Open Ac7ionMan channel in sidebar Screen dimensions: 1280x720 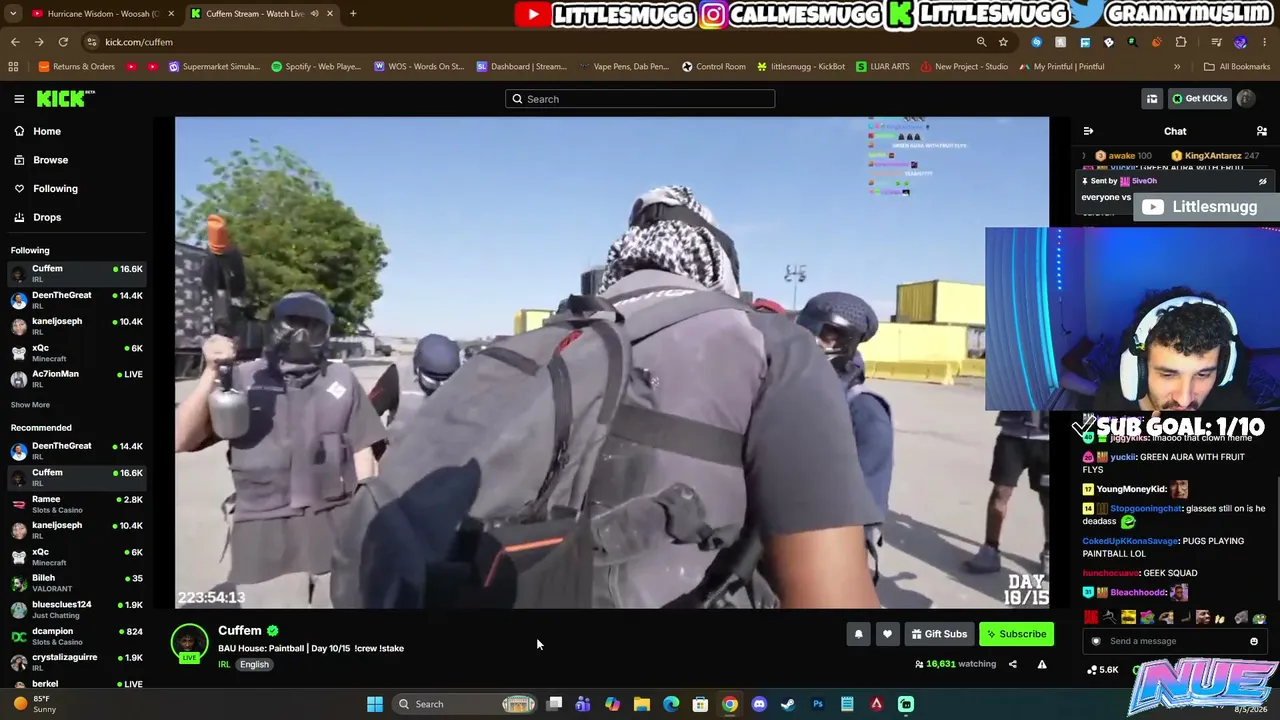coord(77,378)
